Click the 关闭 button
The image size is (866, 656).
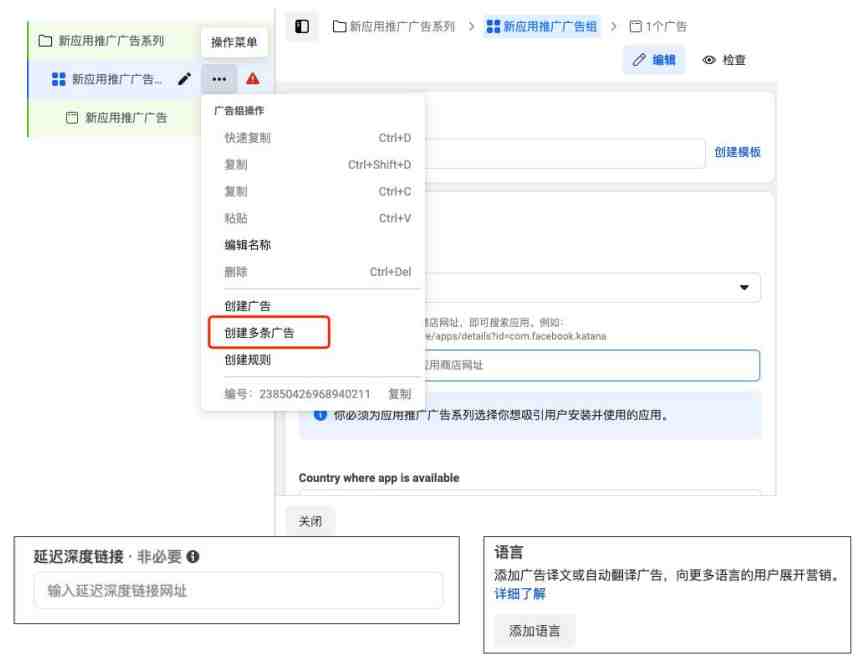310,521
